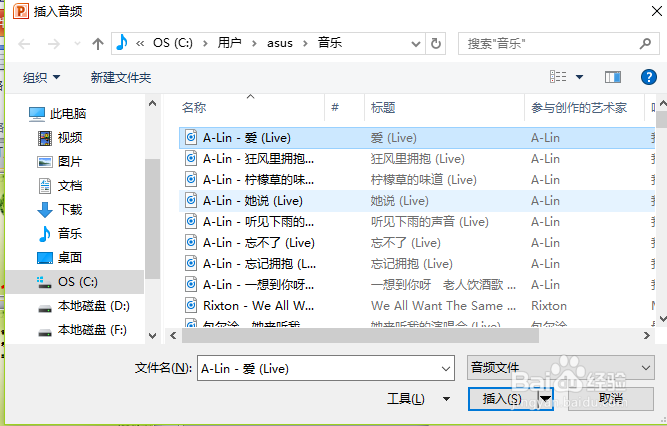Select 此电脑 in navigation tree

57,114
